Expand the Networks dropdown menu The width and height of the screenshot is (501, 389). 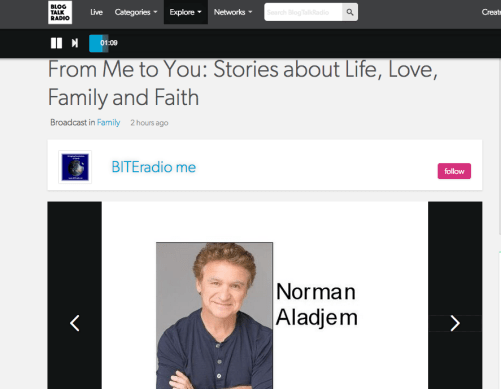[233, 12]
